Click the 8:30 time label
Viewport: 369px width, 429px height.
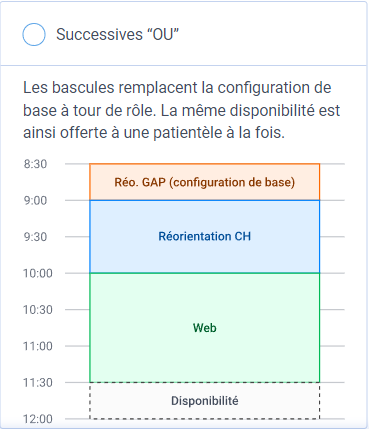click(x=35, y=164)
